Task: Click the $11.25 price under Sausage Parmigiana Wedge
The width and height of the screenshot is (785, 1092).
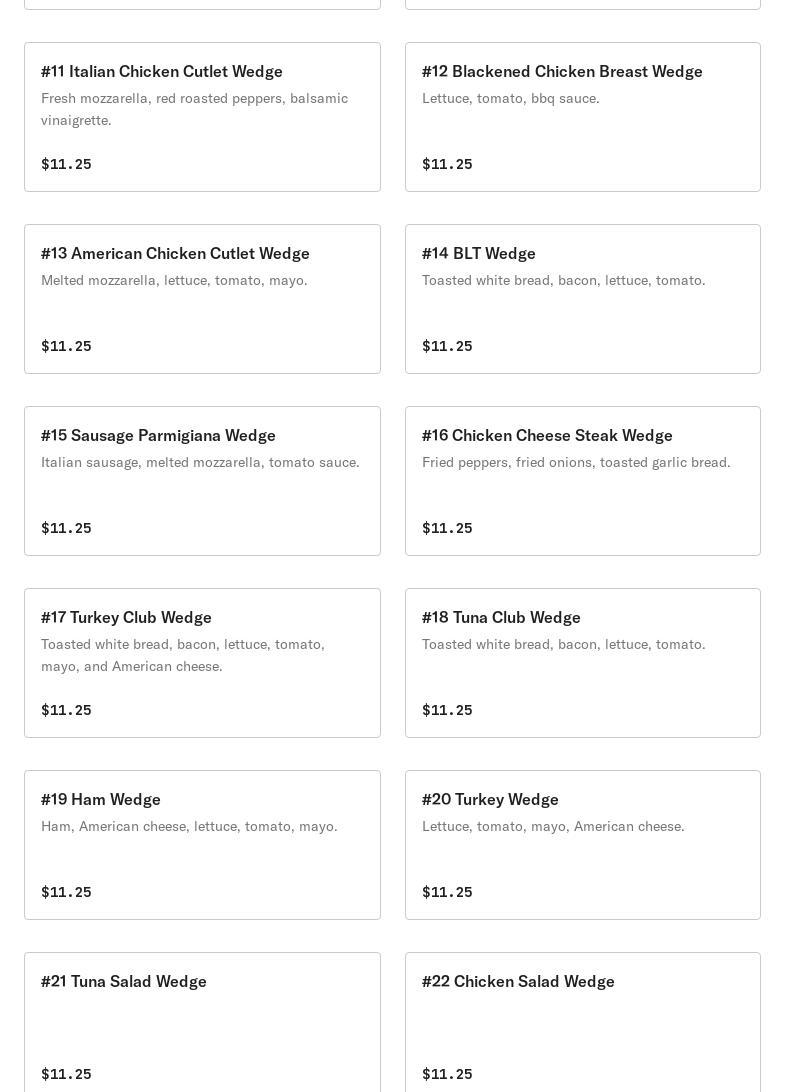Action: click(x=66, y=528)
